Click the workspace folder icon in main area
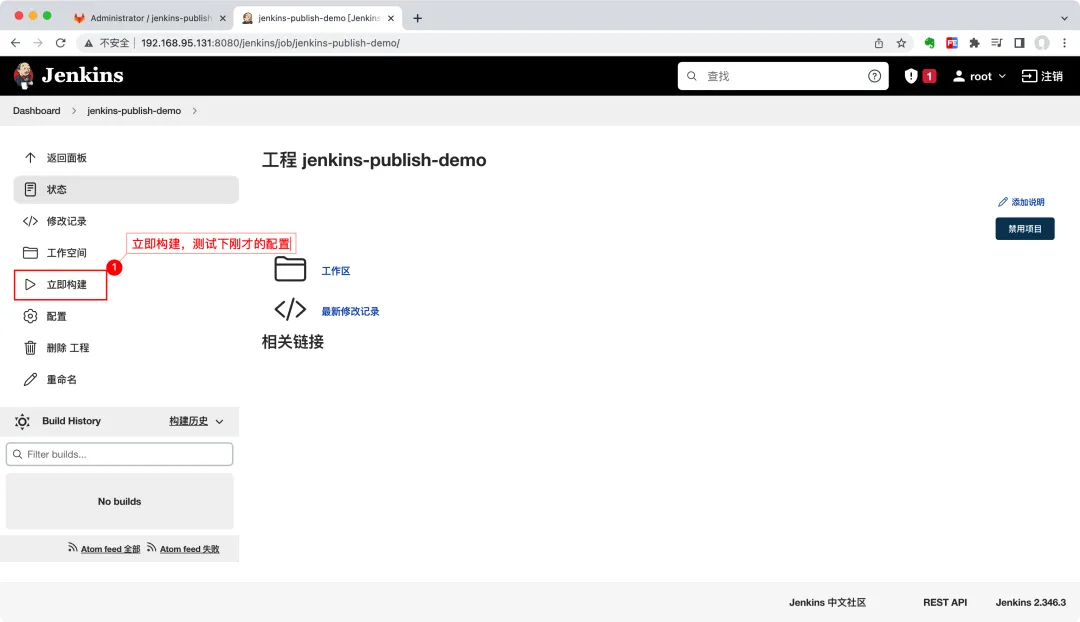The image size is (1080, 622). [x=290, y=269]
